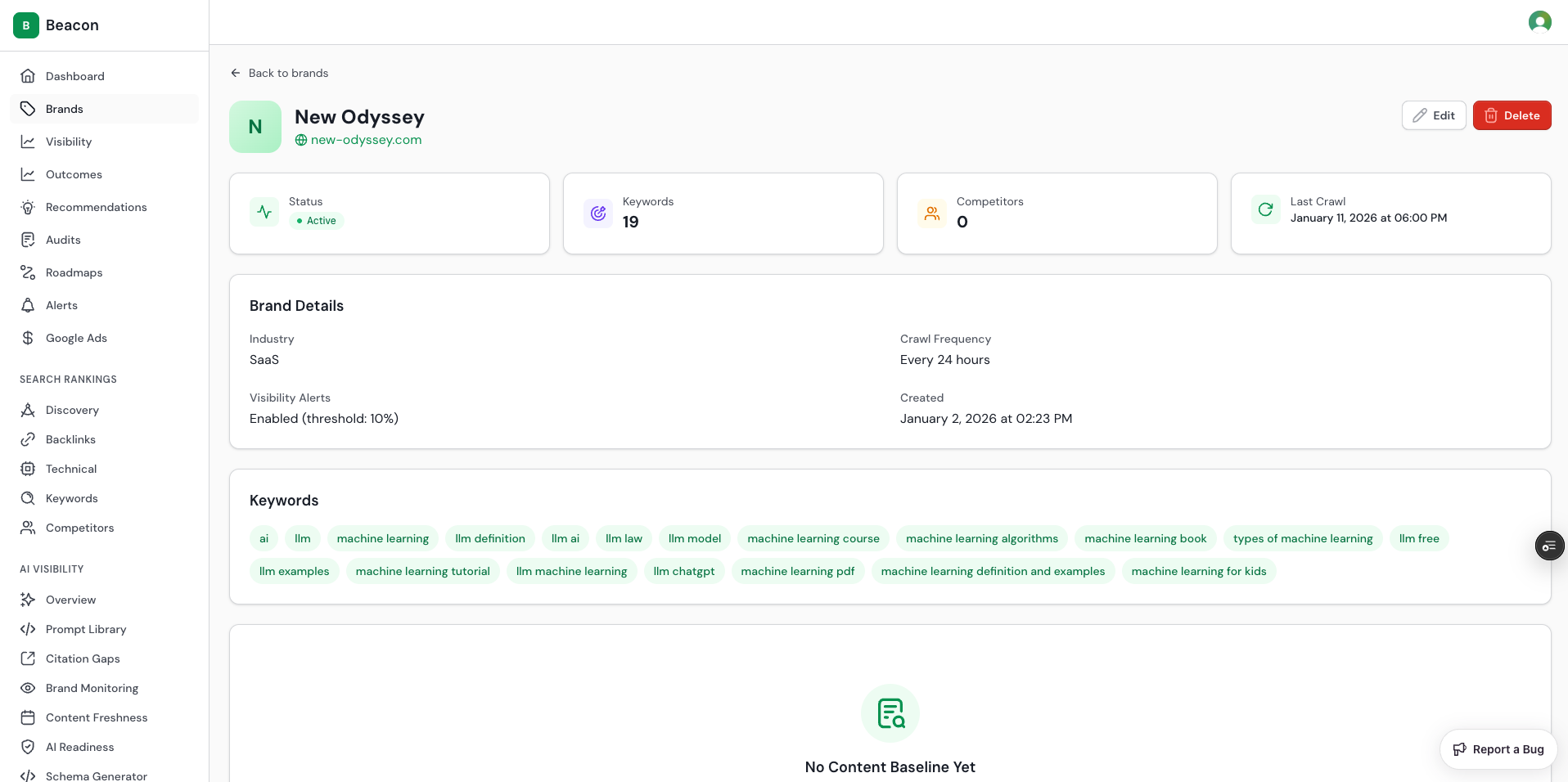
Task: Click the "Enabled (threshold: 10%)" alerts value
Action: pyautogui.click(x=324, y=419)
